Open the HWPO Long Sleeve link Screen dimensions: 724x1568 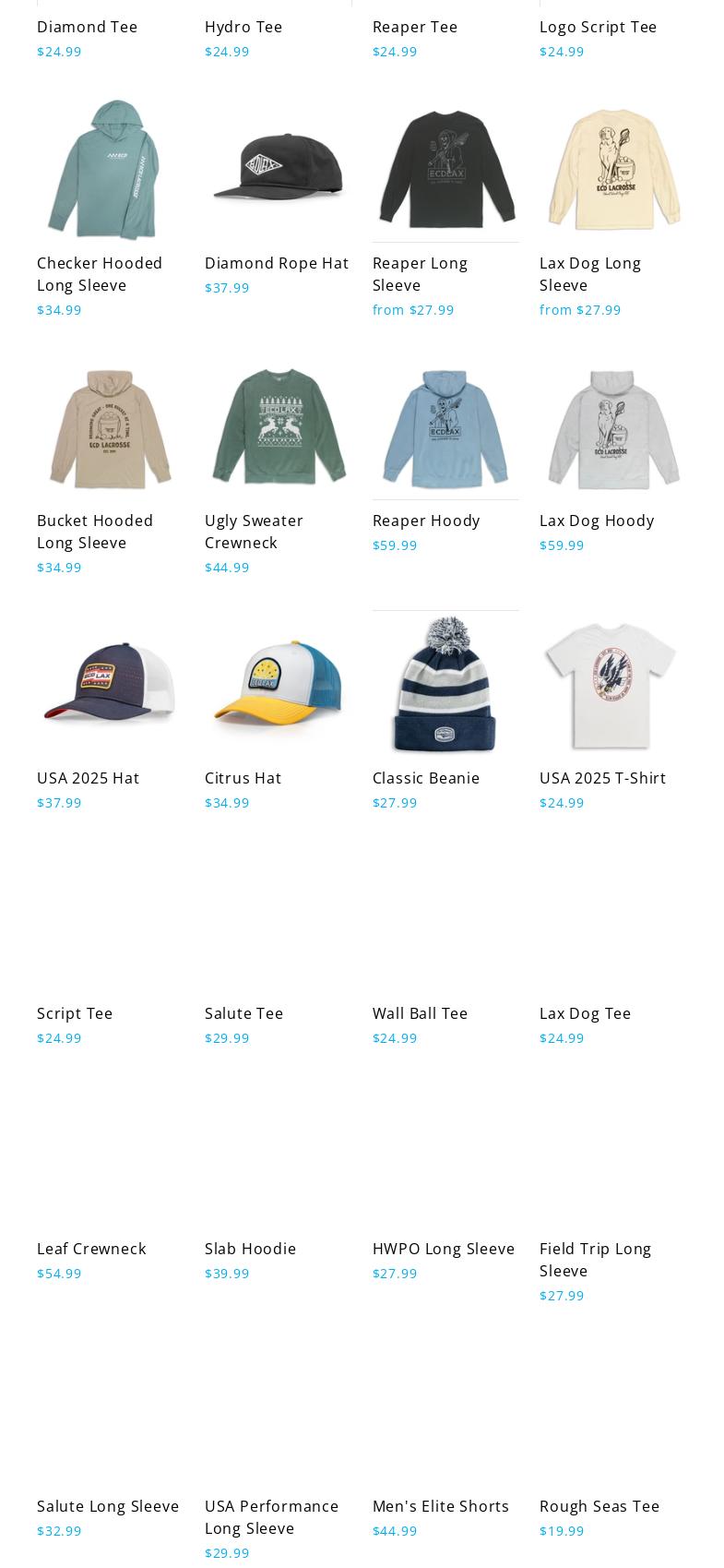click(444, 1249)
